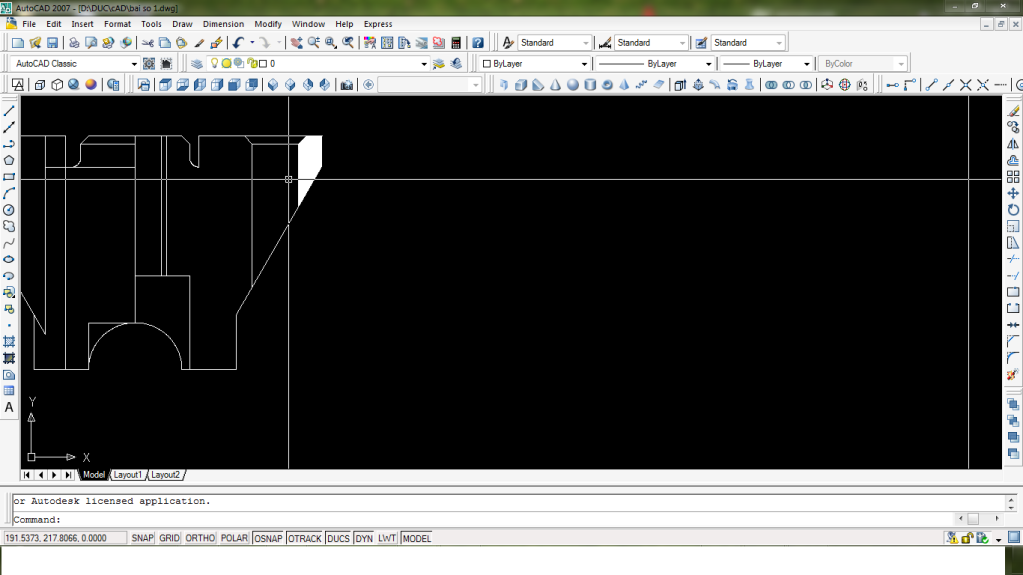Click the Move tool

pyautogui.click(x=1013, y=193)
